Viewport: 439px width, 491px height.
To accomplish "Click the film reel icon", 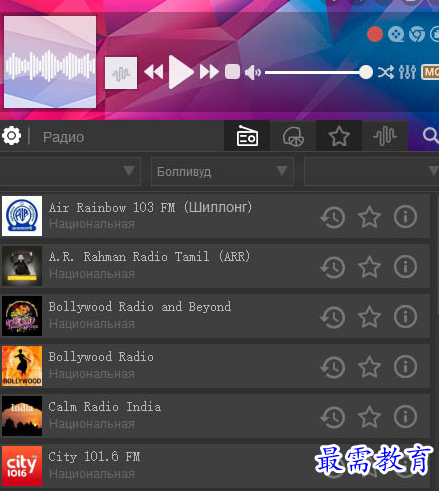I will click(396, 34).
